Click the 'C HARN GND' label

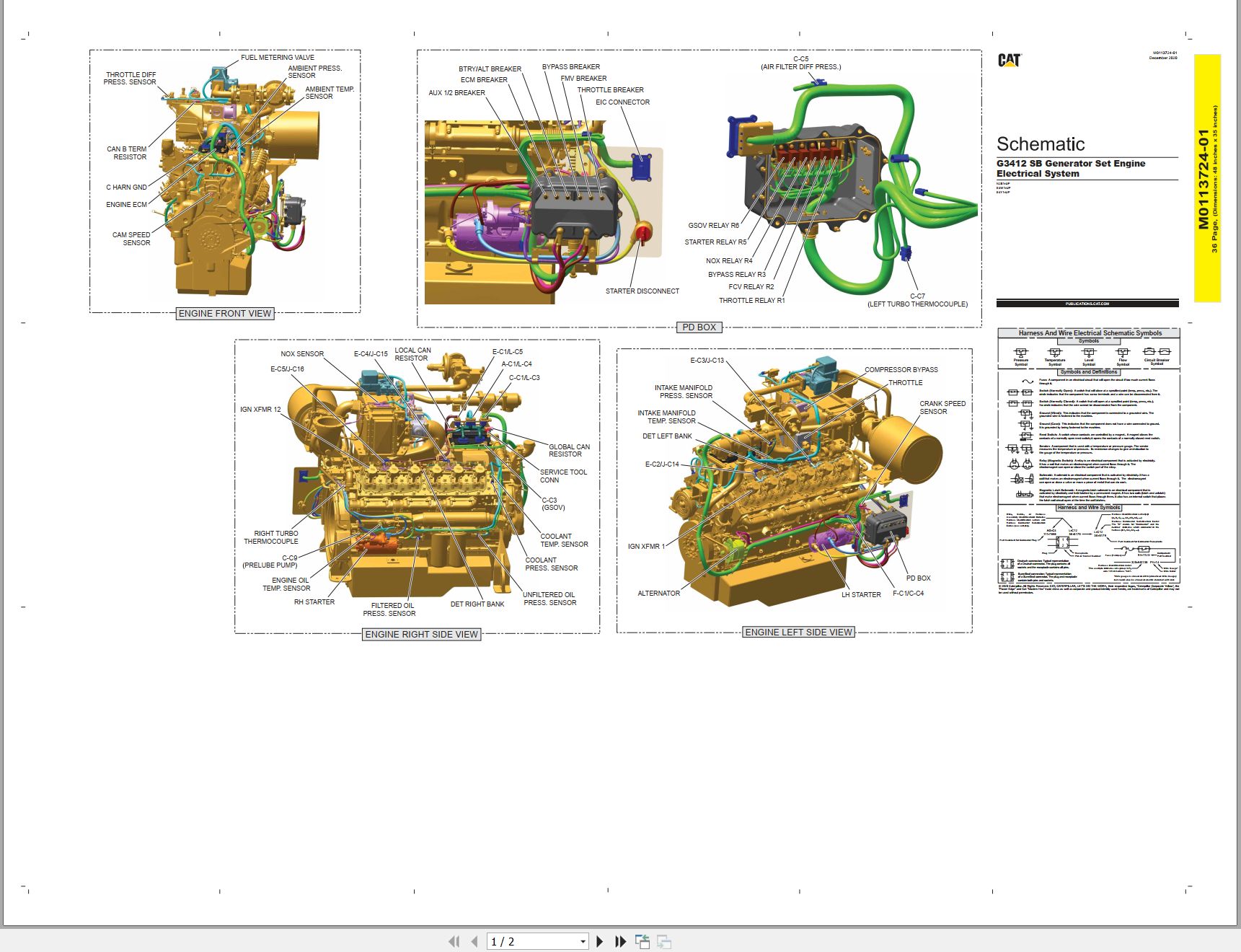126,188
